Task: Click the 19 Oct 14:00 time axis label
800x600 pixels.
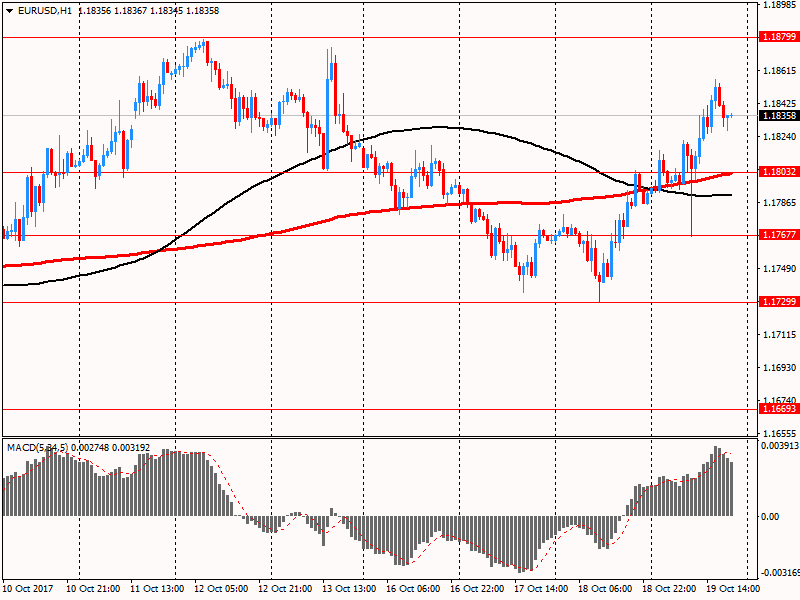Action: click(734, 589)
